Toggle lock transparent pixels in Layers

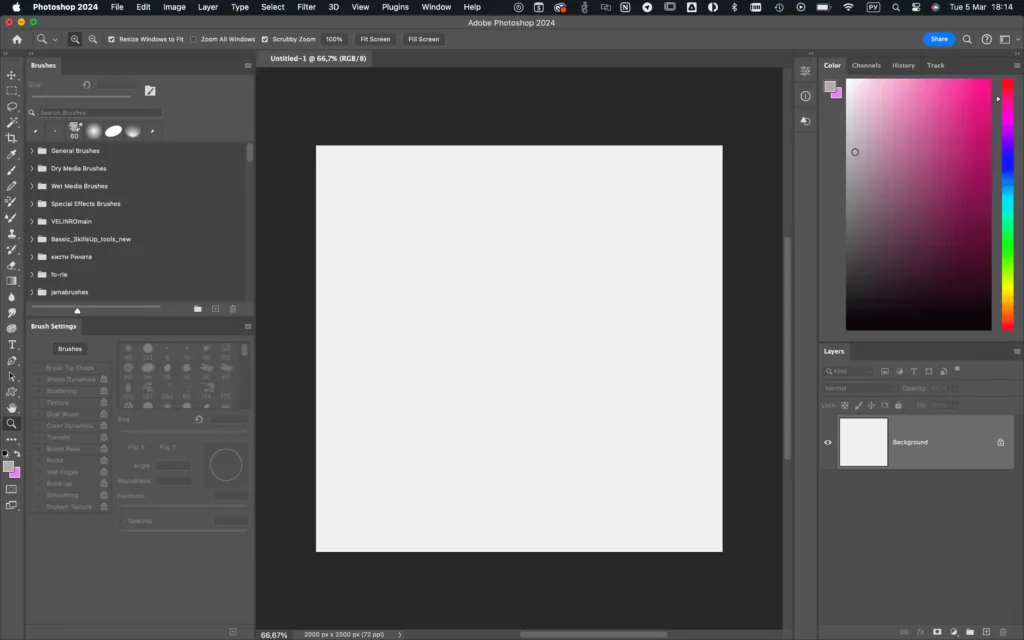coord(844,406)
